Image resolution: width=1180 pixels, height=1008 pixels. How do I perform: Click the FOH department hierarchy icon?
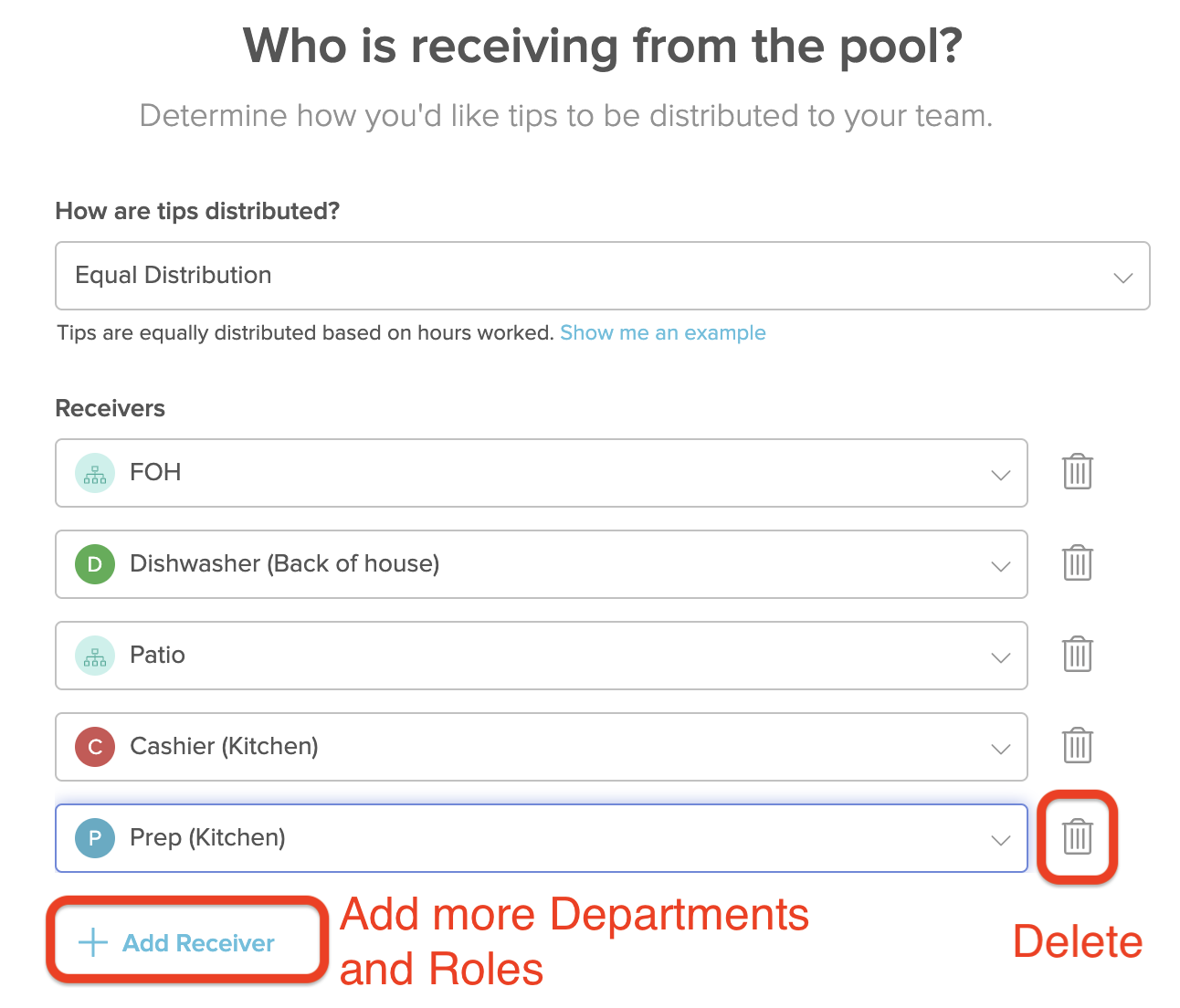[x=94, y=472]
